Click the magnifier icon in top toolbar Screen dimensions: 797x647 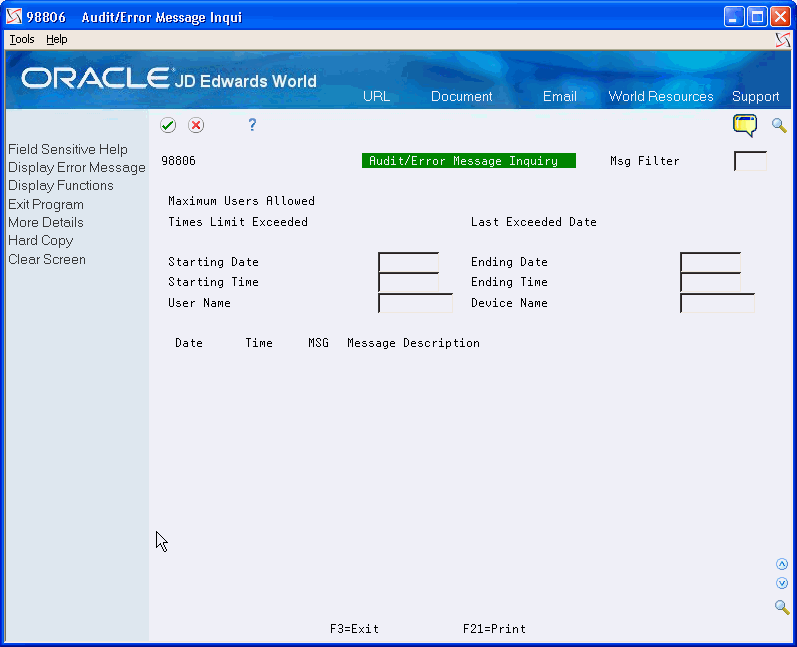779,125
